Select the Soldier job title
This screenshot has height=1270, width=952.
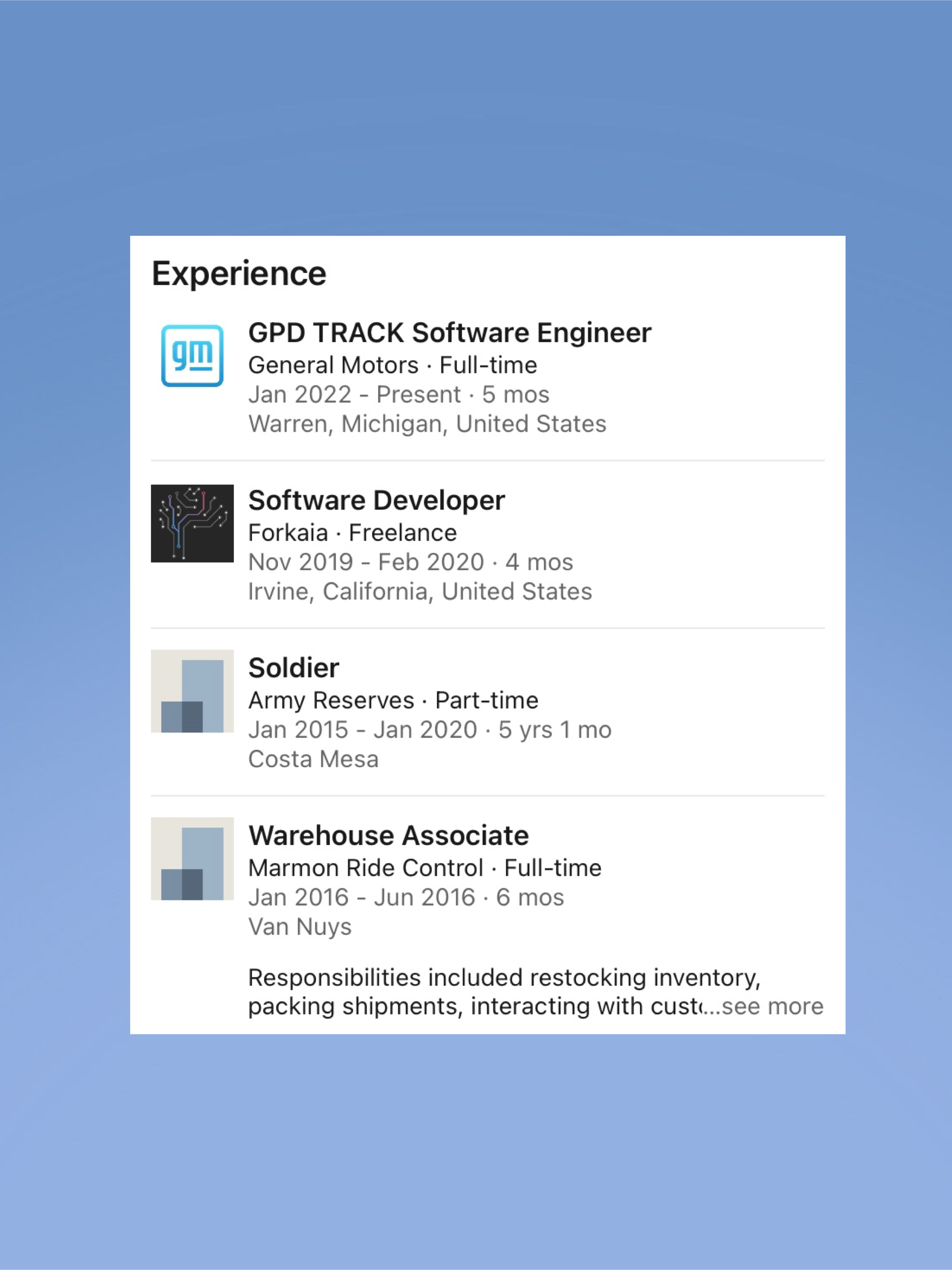[x=293, y=668]
